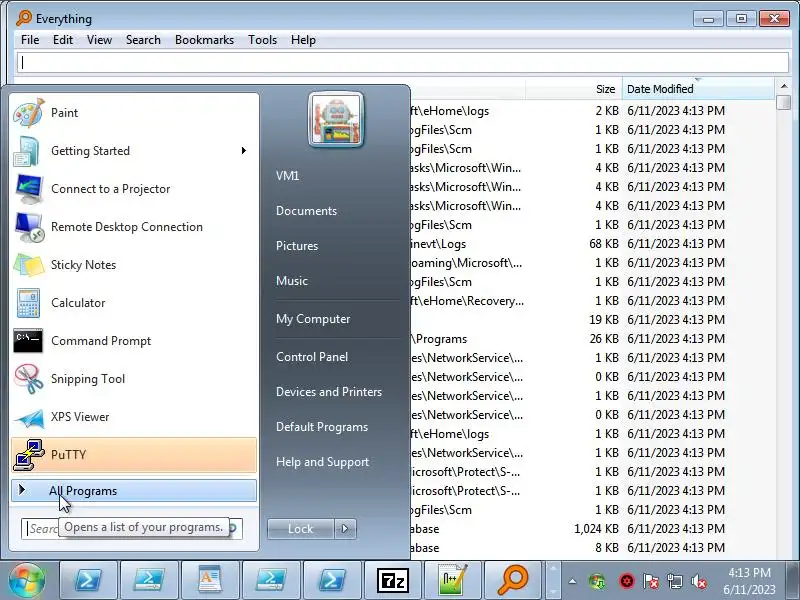Open shutdown options arrow next to Lock
The width and height of the screenshot is (800, 600).
pyautogui.click(x=345, y=529)
